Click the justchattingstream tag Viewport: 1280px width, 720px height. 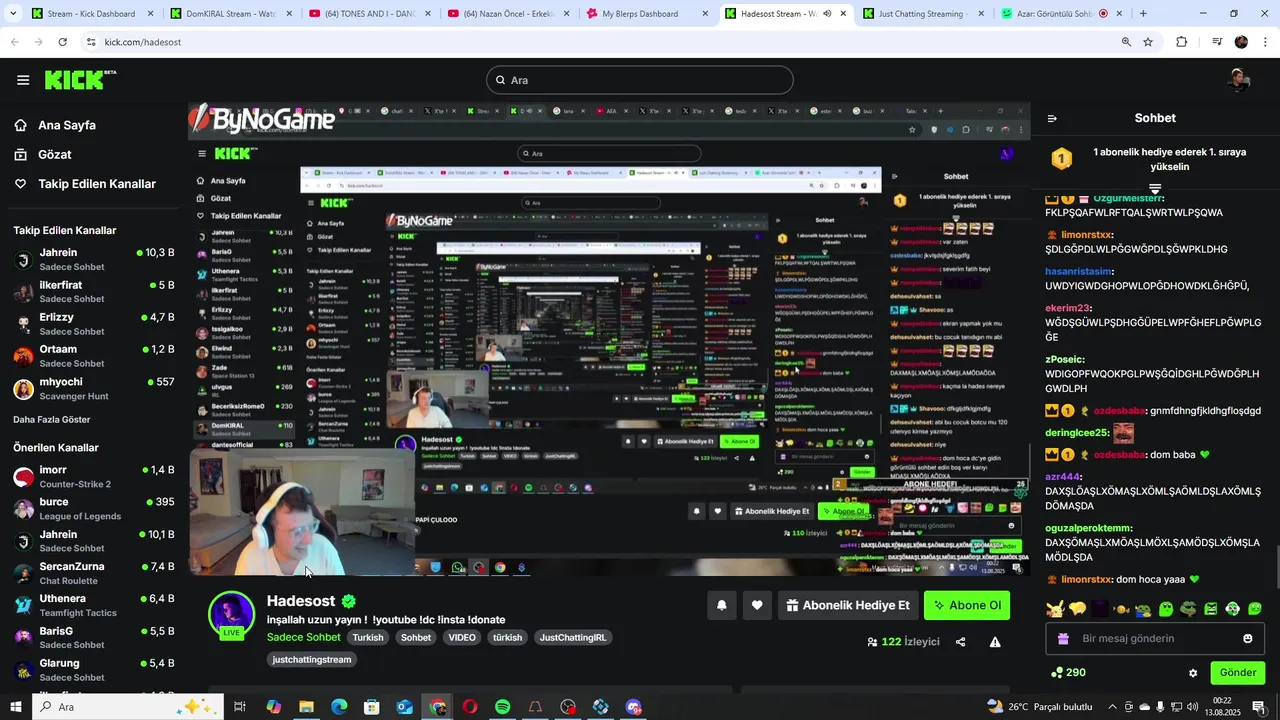tap(312, 659)
